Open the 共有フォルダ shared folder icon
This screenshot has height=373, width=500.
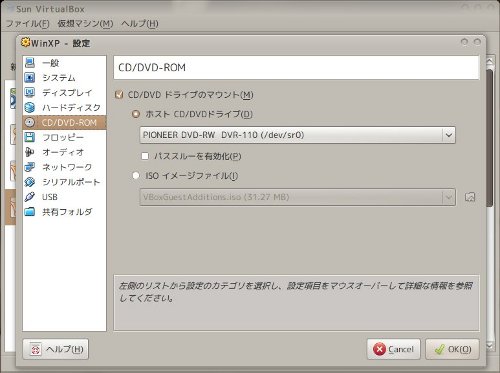(x=30, y=212)
